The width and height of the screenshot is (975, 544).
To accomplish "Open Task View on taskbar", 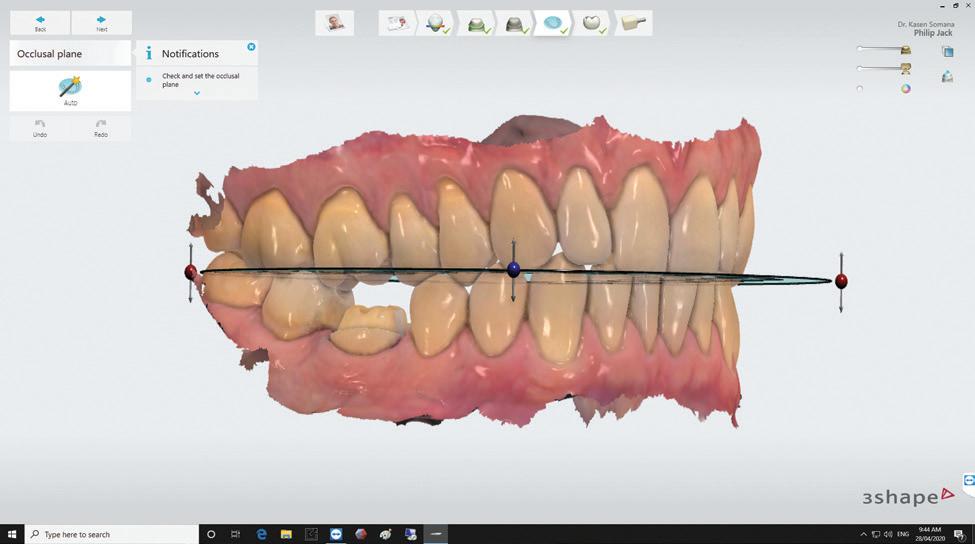I will [x=236, y=534].
